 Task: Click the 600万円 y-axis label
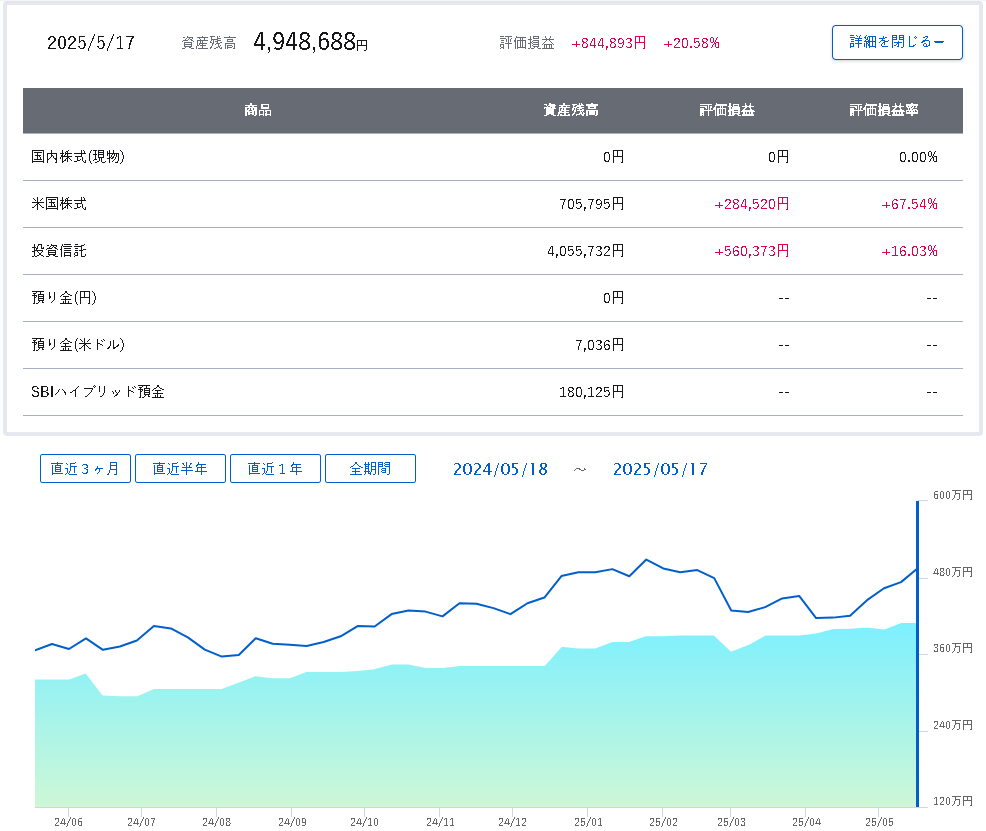tap(952, 495)
